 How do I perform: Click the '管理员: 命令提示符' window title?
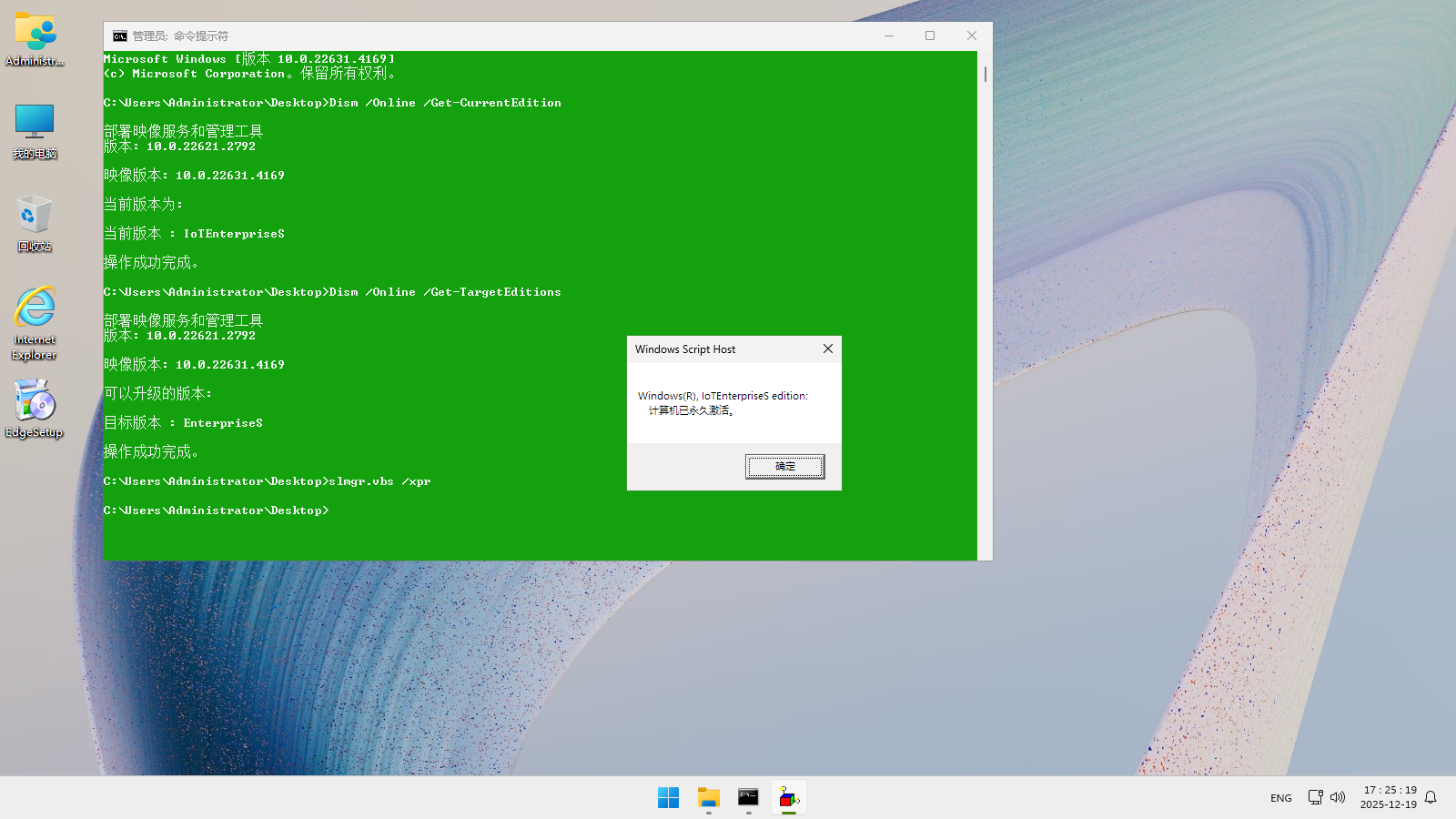tap(180, 35)
